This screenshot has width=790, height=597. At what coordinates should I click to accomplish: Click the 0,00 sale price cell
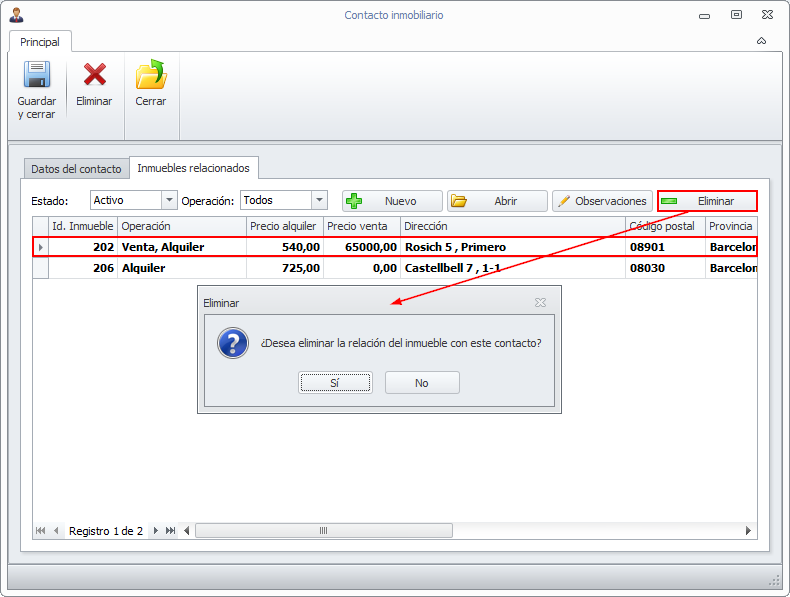[x=362, y=268]
